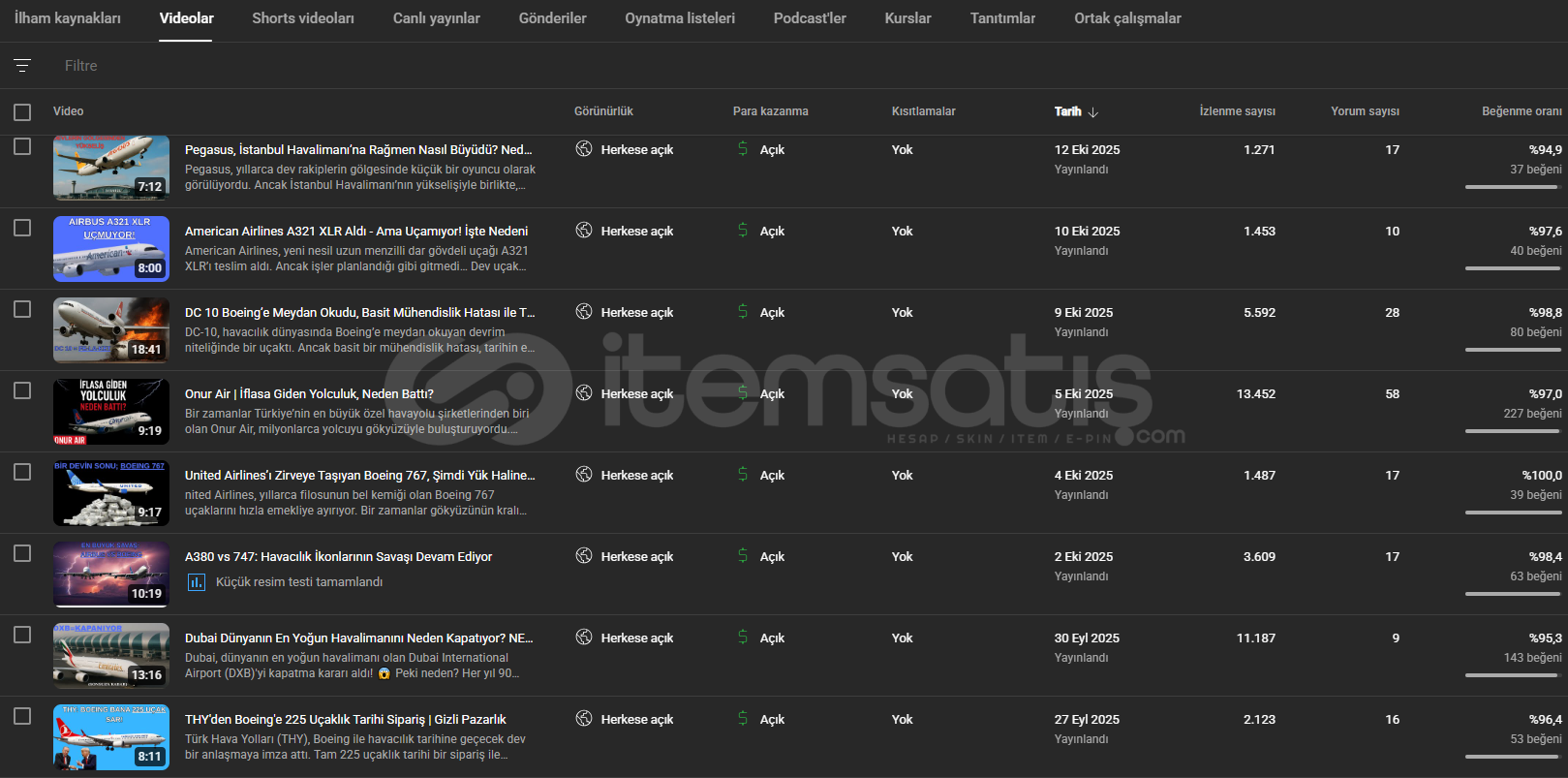This screenshot has width=1568, height=778.
Task: Open the Pegasus İstanbul Havalimanı video title
Action: coord(358,150)
